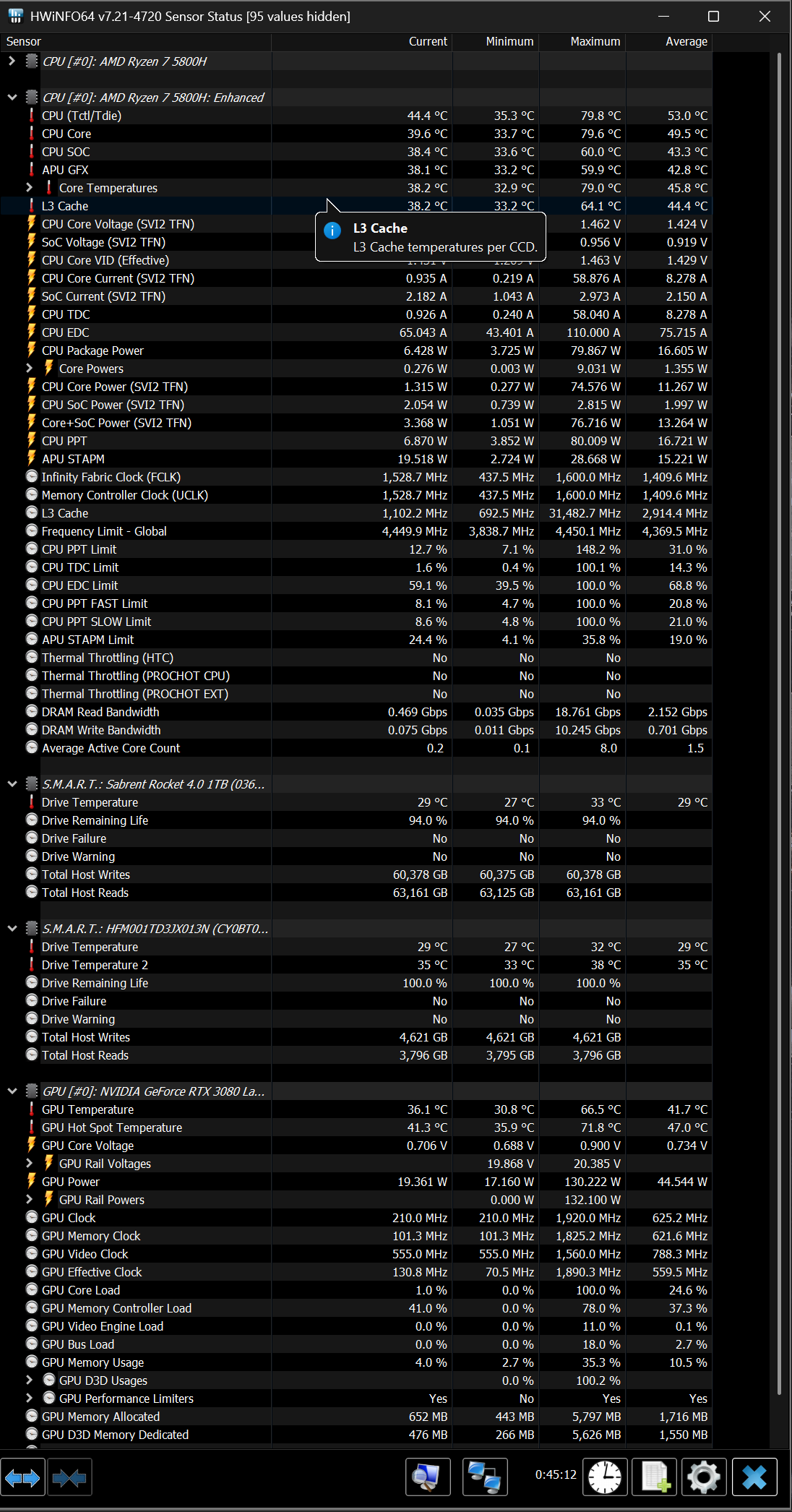This screenshot has width=792, height=1512.
Task: Click the thermometer icon beside Drive Temperature 2
Action: (31, 965)
